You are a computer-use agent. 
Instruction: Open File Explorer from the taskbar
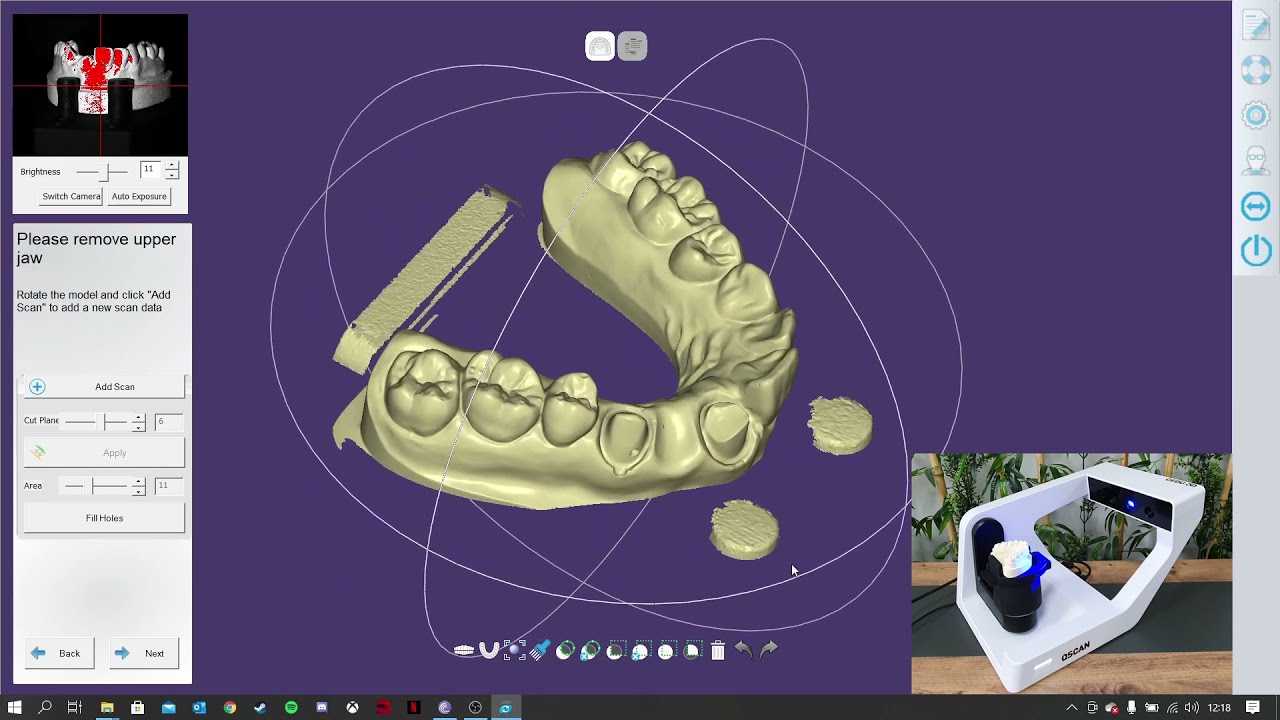click(107, 707)
